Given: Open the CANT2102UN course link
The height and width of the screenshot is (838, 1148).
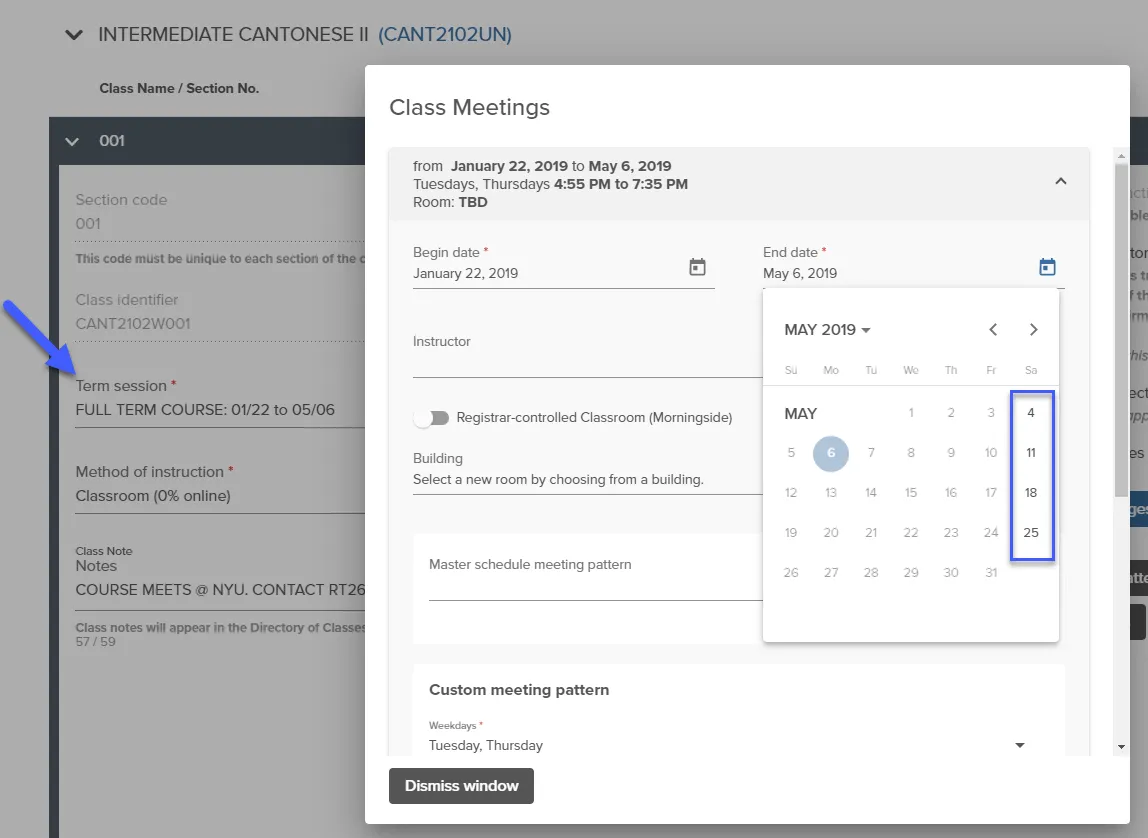Looking at the screenshot, I should pyautogui.click(x=444, y=34).
